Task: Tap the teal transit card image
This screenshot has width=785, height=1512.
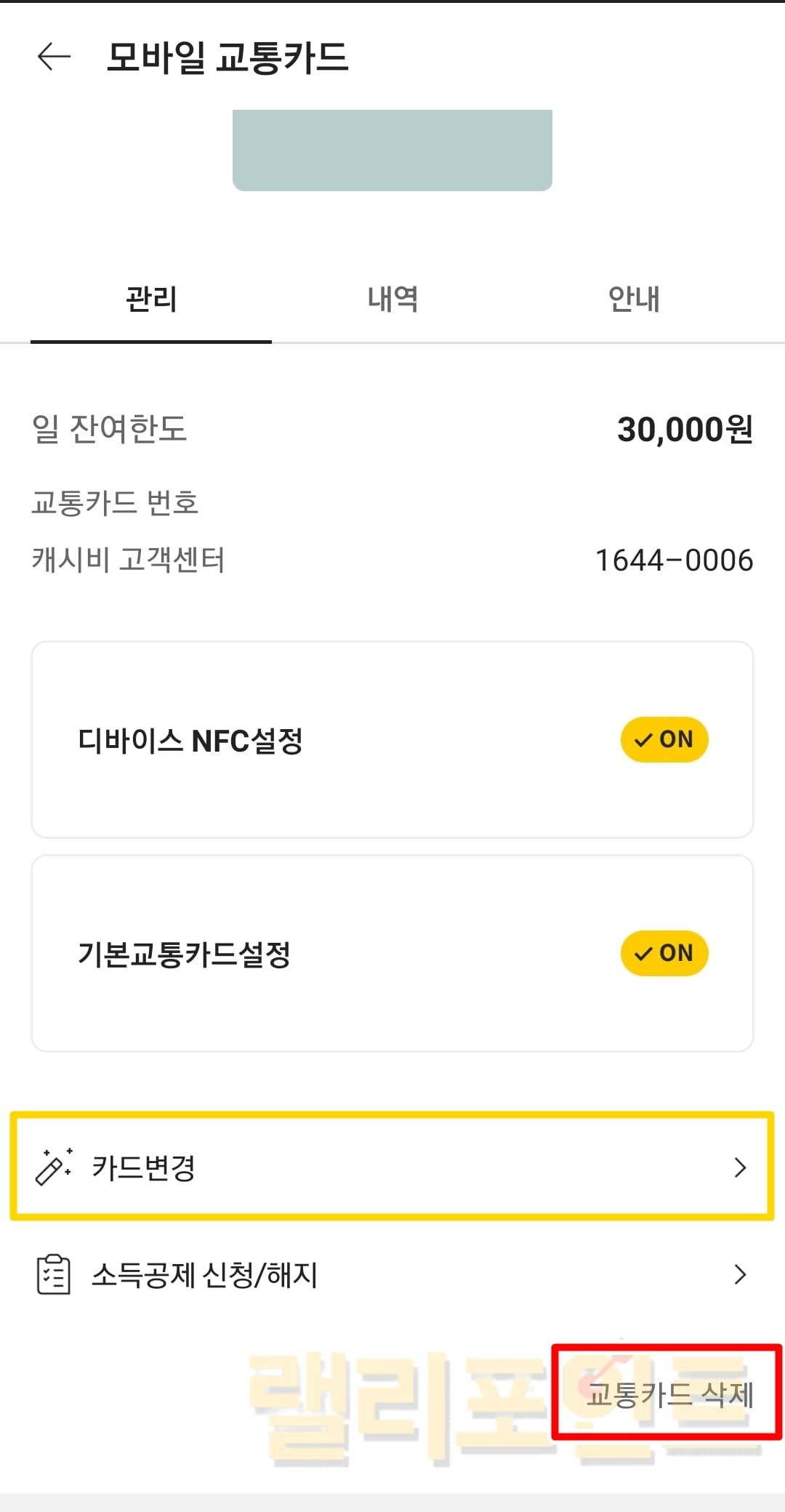Action: 392,150
